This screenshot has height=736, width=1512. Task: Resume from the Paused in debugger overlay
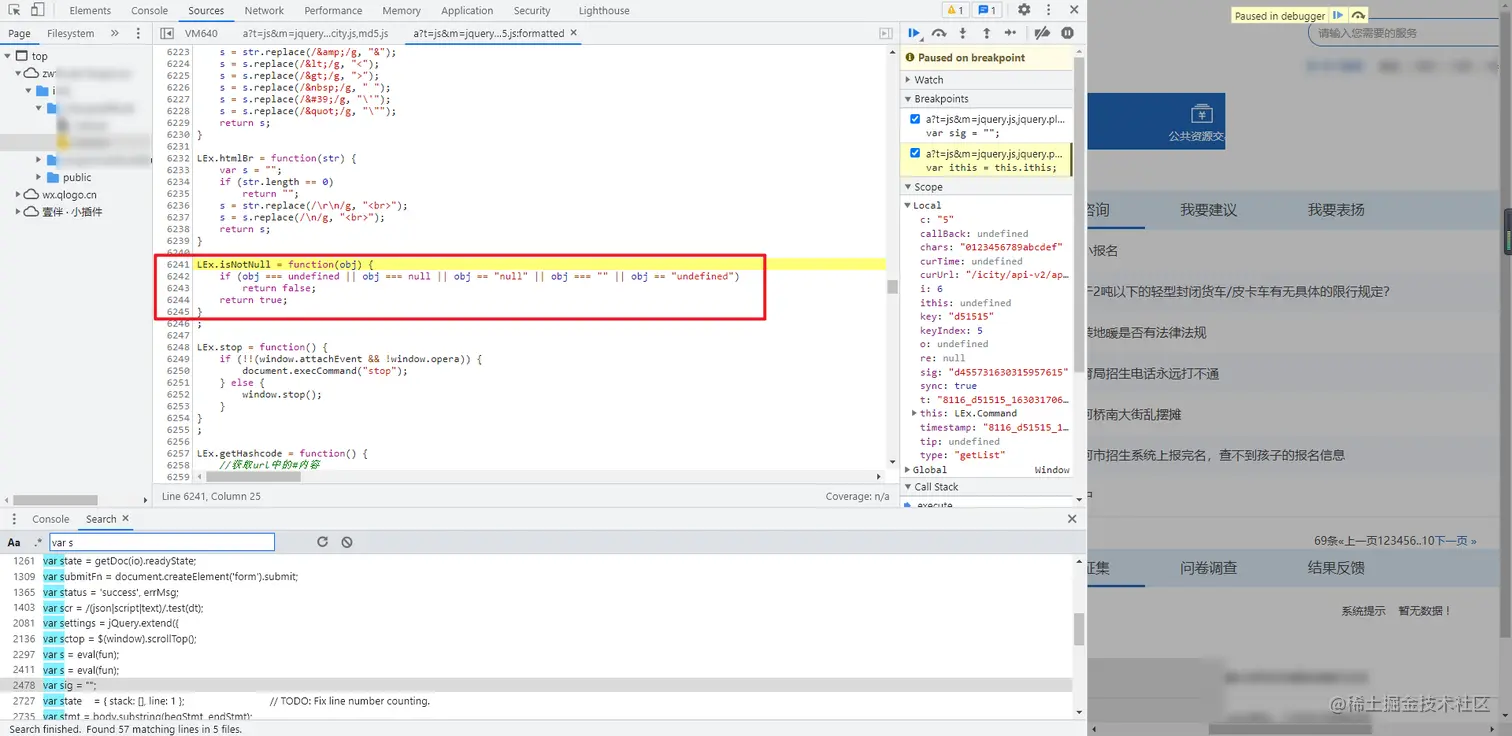point(1338,16)
